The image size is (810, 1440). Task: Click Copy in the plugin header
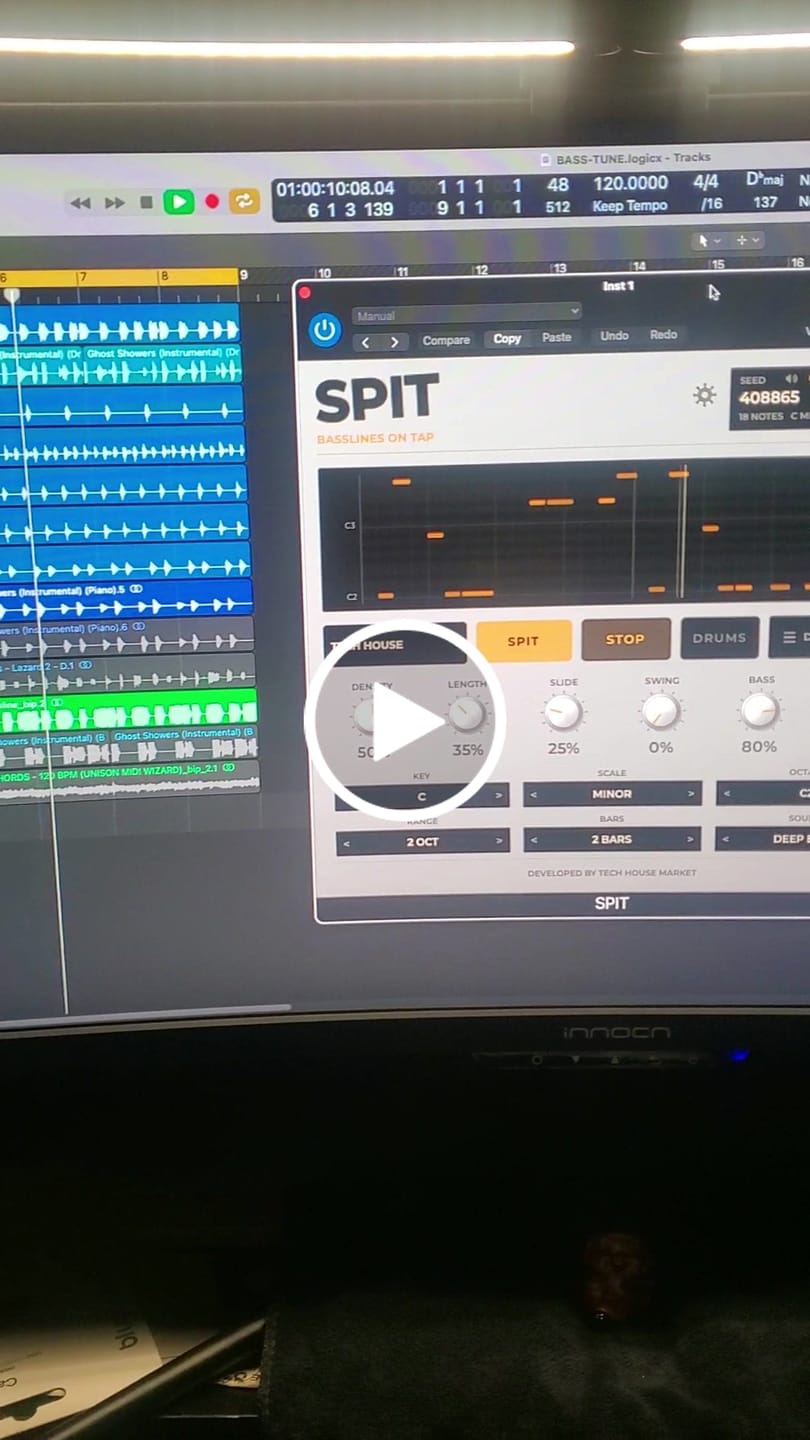(507, 339)
